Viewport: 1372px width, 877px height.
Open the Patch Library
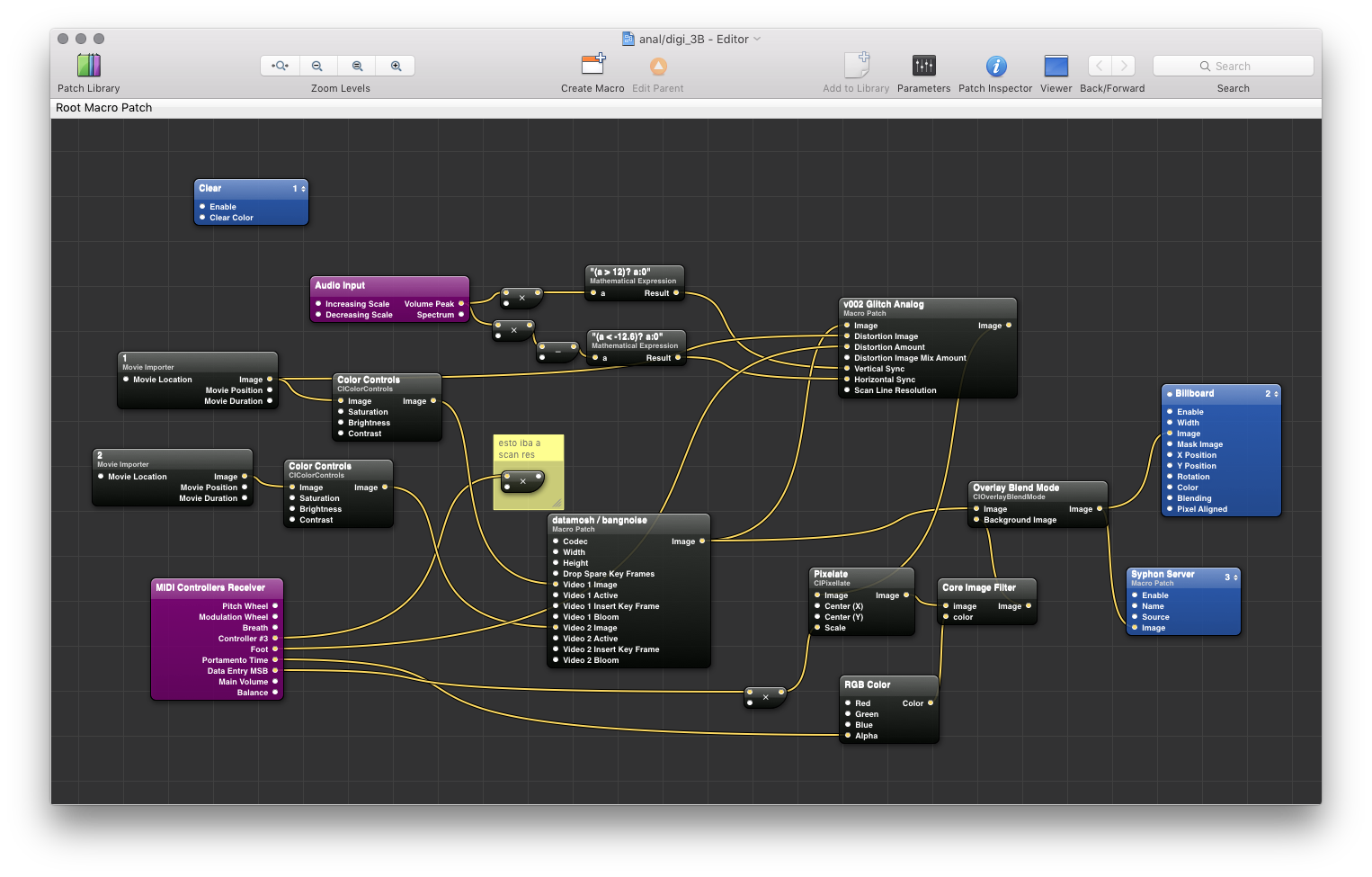pos(89,66)
